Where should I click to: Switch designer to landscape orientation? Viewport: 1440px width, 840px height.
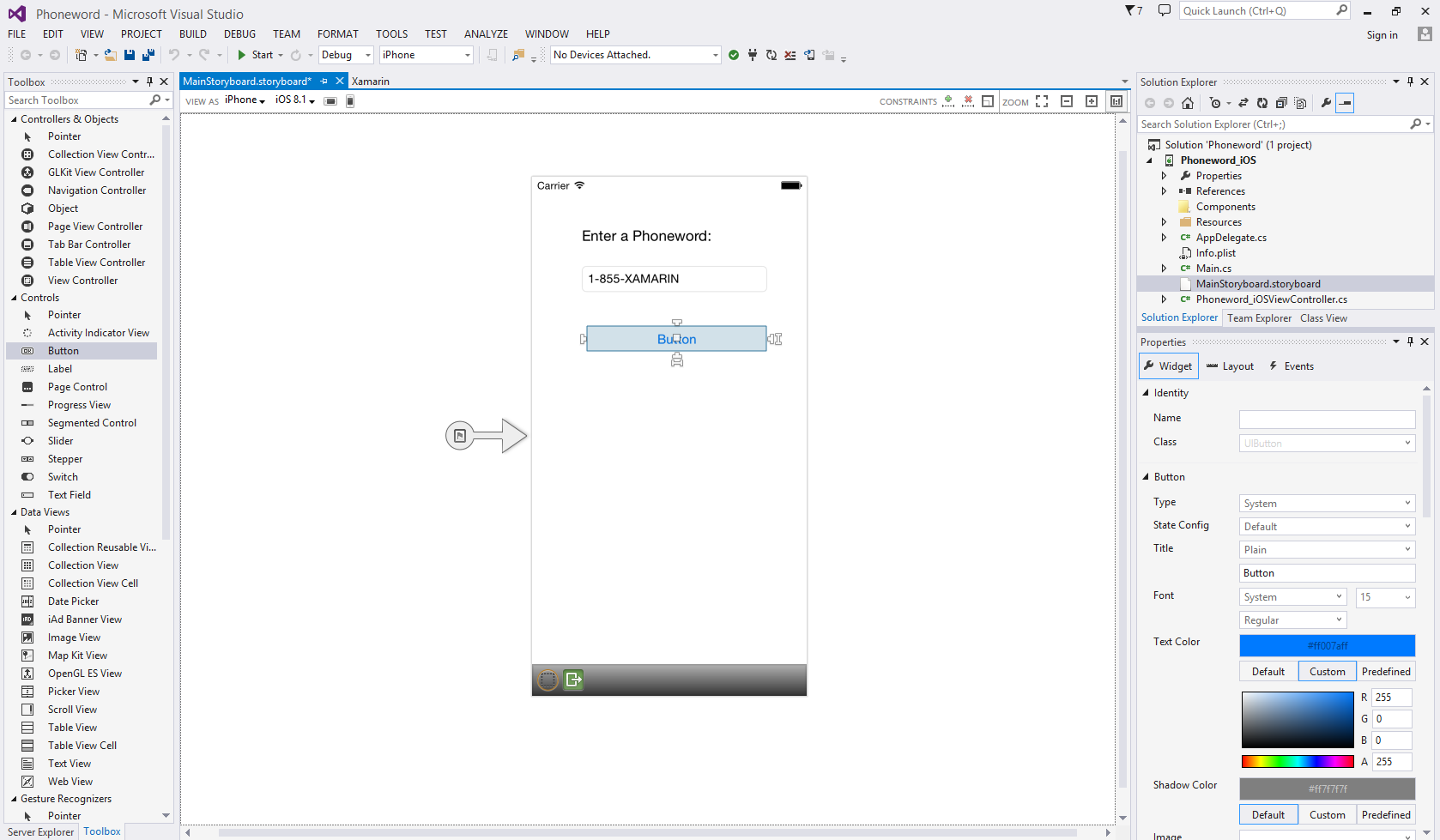click(330, 101)
